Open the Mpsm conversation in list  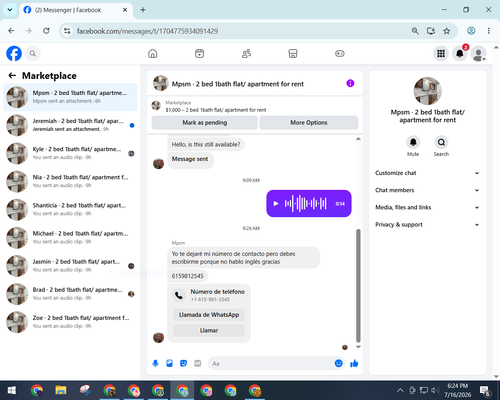tap(70, 97)
